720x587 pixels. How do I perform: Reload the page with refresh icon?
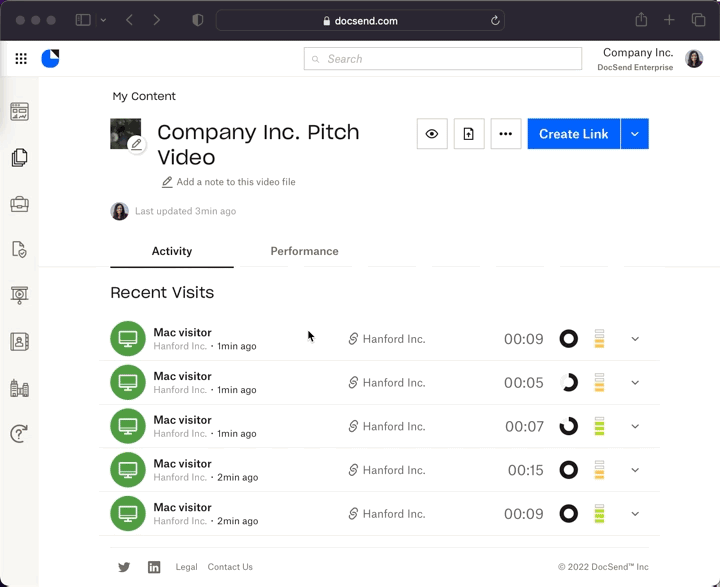click(495, 21)
